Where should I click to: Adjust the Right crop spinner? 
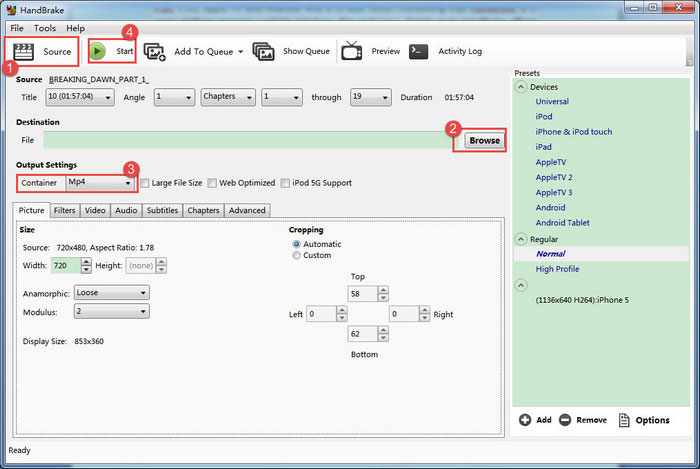(x=425, y=314)
